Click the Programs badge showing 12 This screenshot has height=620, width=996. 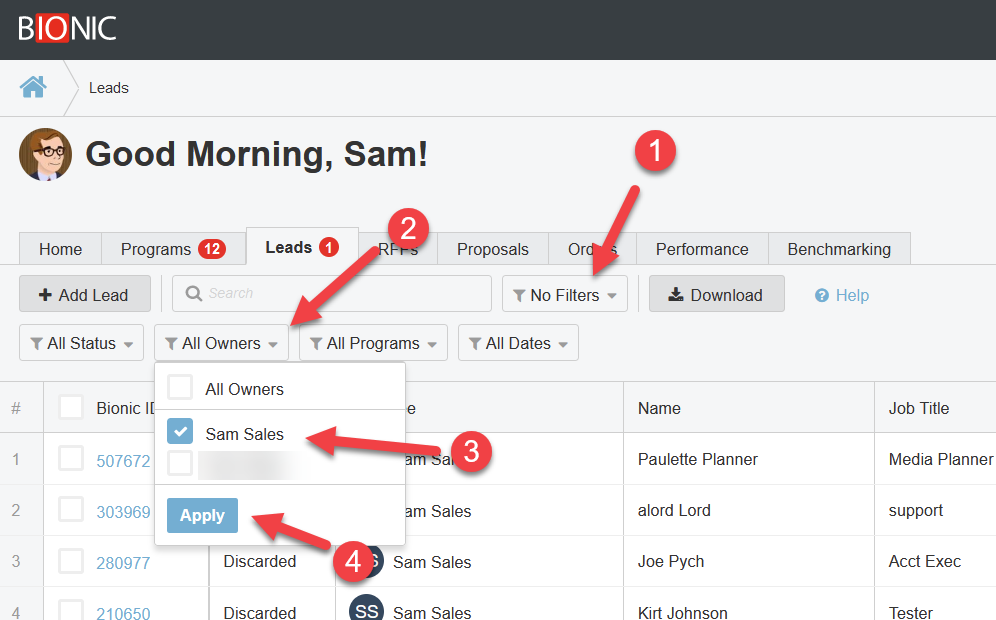click(211, 249)
